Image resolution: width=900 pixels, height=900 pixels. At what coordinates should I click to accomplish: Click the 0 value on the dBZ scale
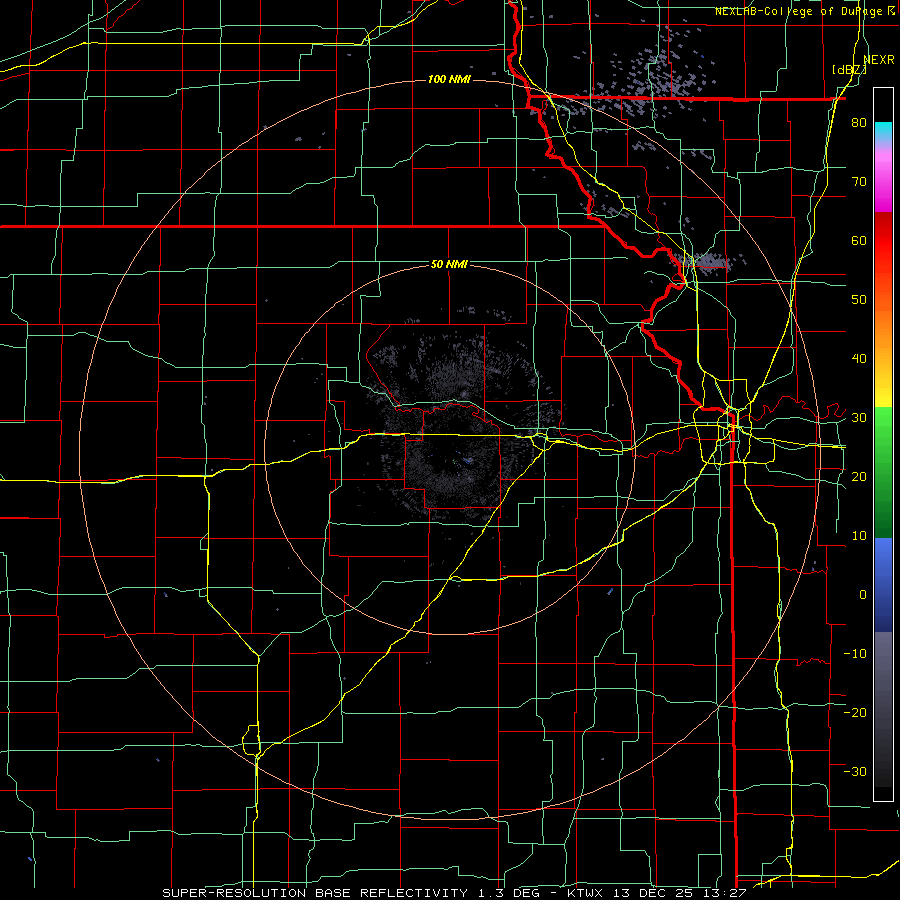tap(863, 595)
